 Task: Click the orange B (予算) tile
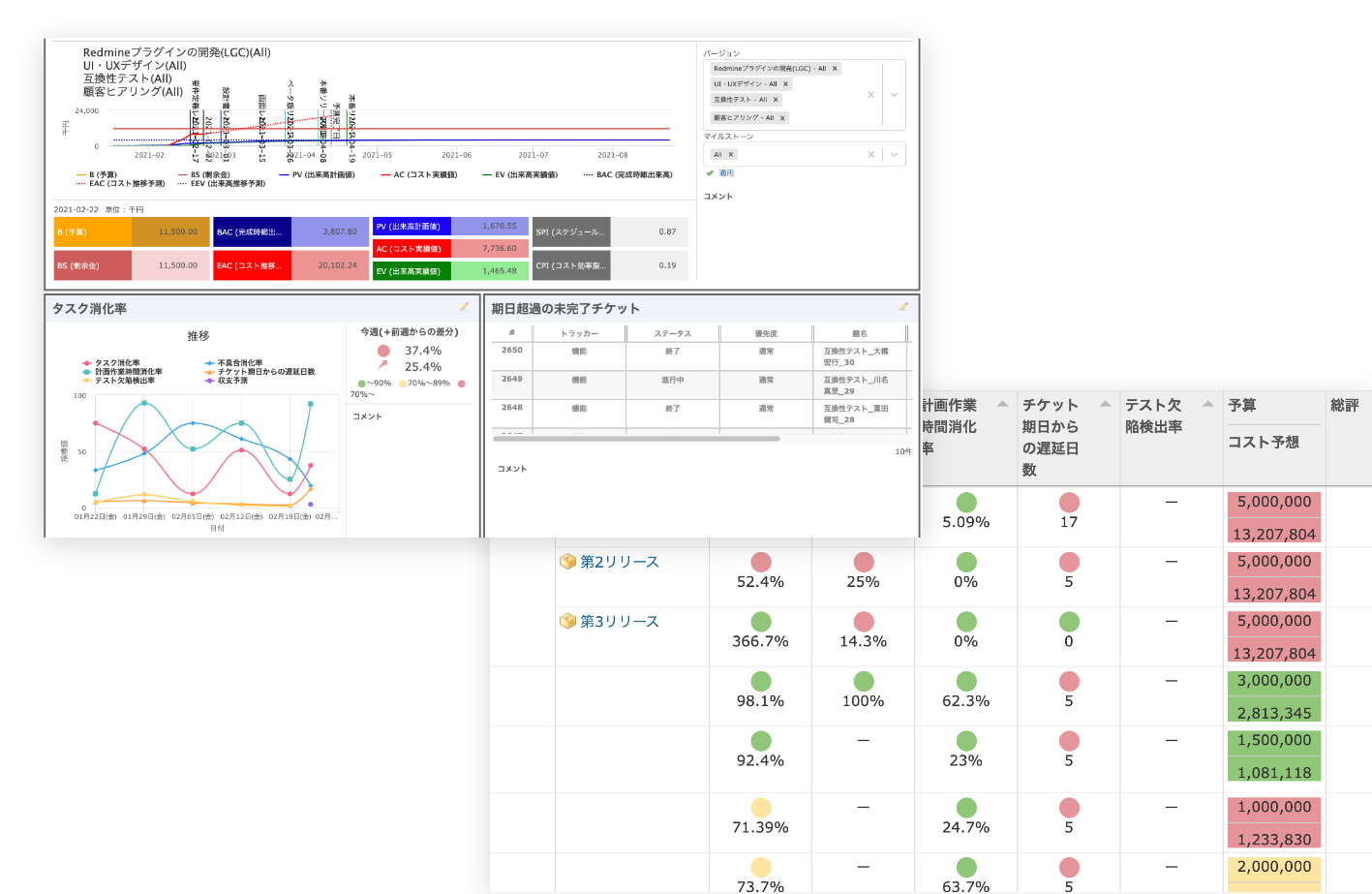tap(132, 232)
